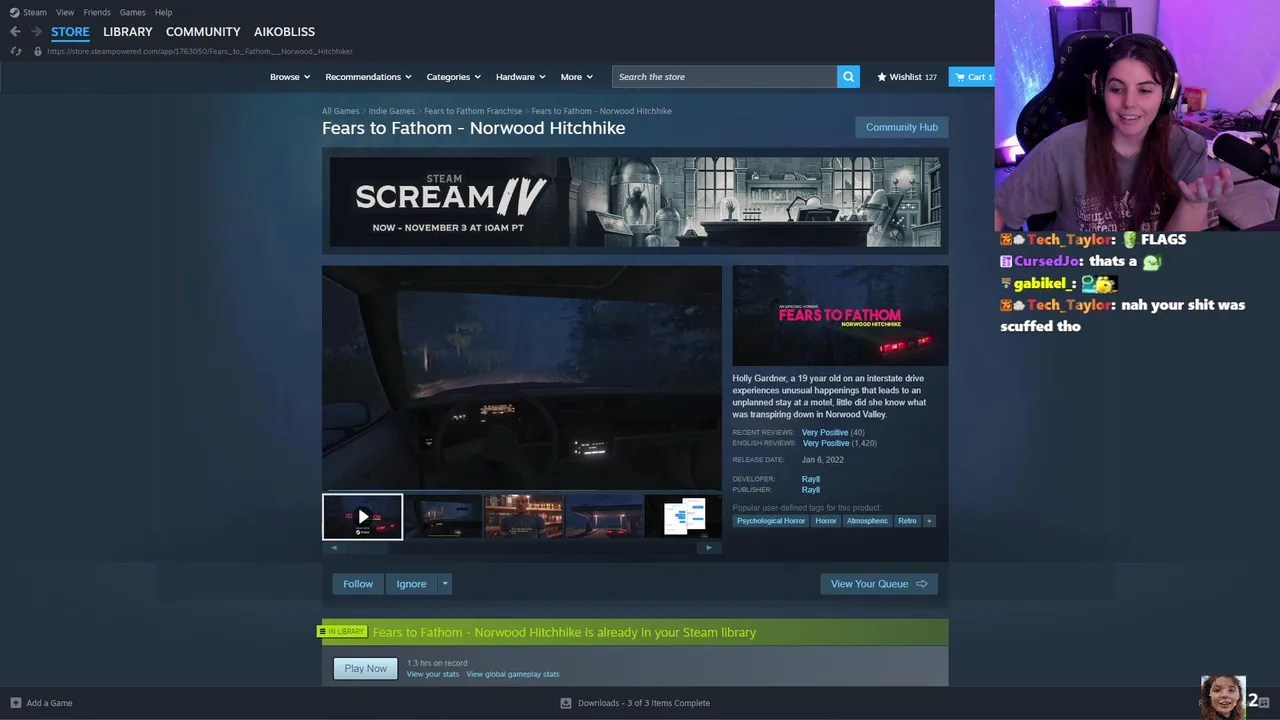The image size is (1280, 720).
Task: Click View global gameplay stats link
Action: 513,674
